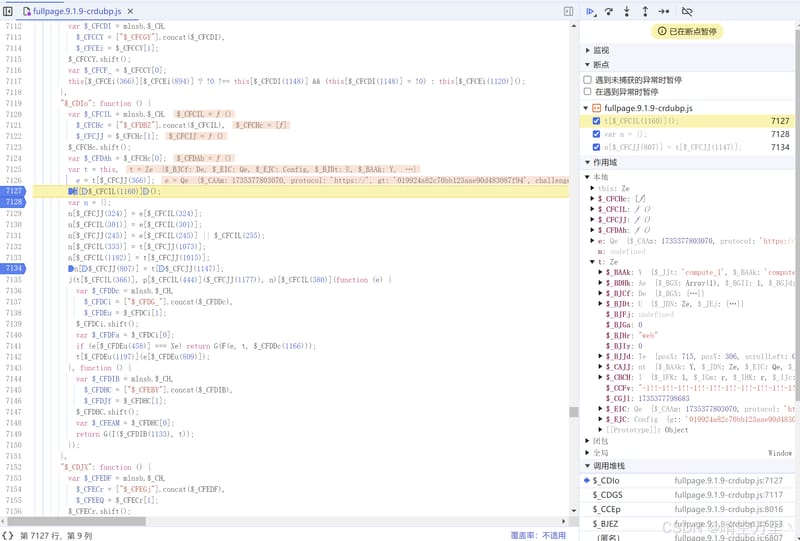Enable pause on uncaught exceptions checkbox
Screen dimensions: 800x541
(587, 80)
